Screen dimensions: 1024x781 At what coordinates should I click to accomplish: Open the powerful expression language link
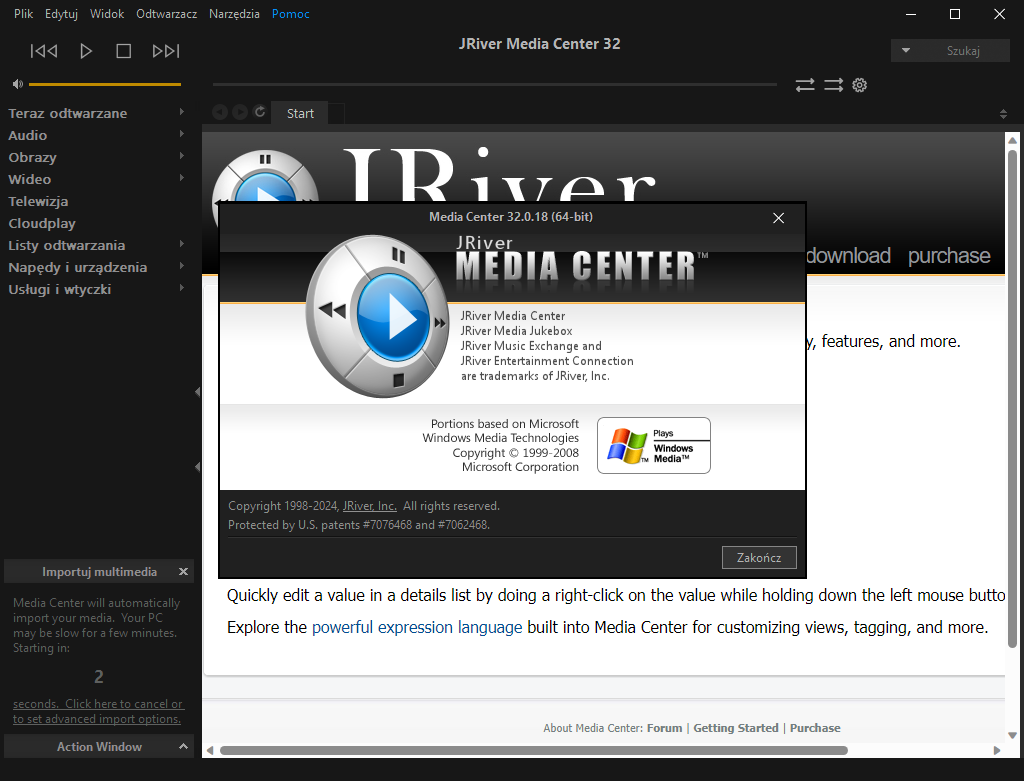(417, 628)
